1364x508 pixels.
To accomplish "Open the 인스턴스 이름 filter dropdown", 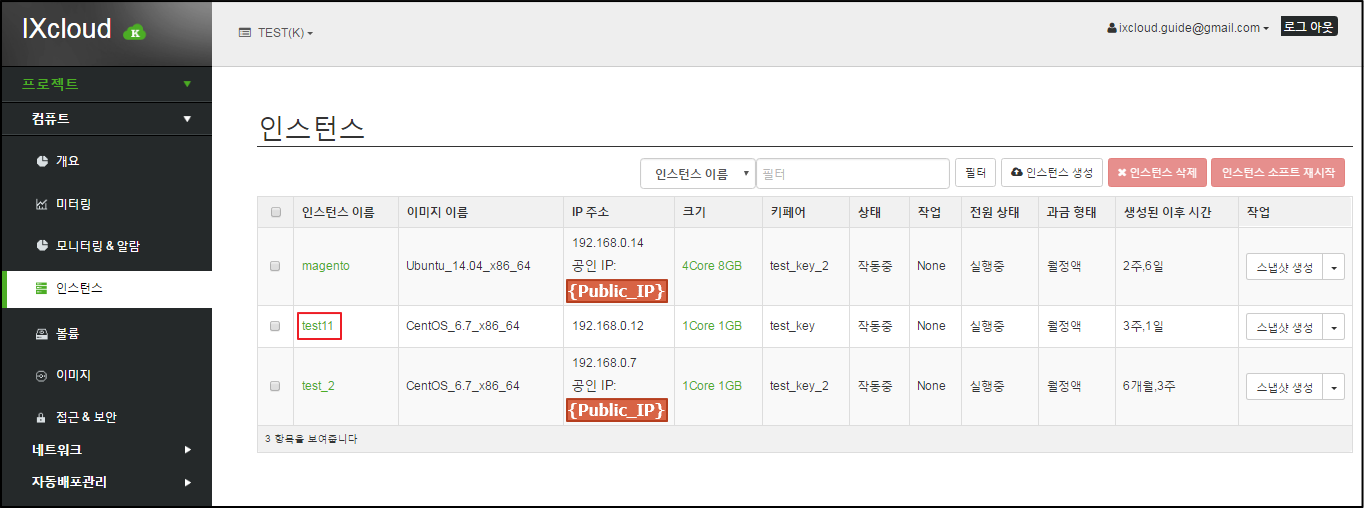I will pyautogui.click(x=697, y=174).
